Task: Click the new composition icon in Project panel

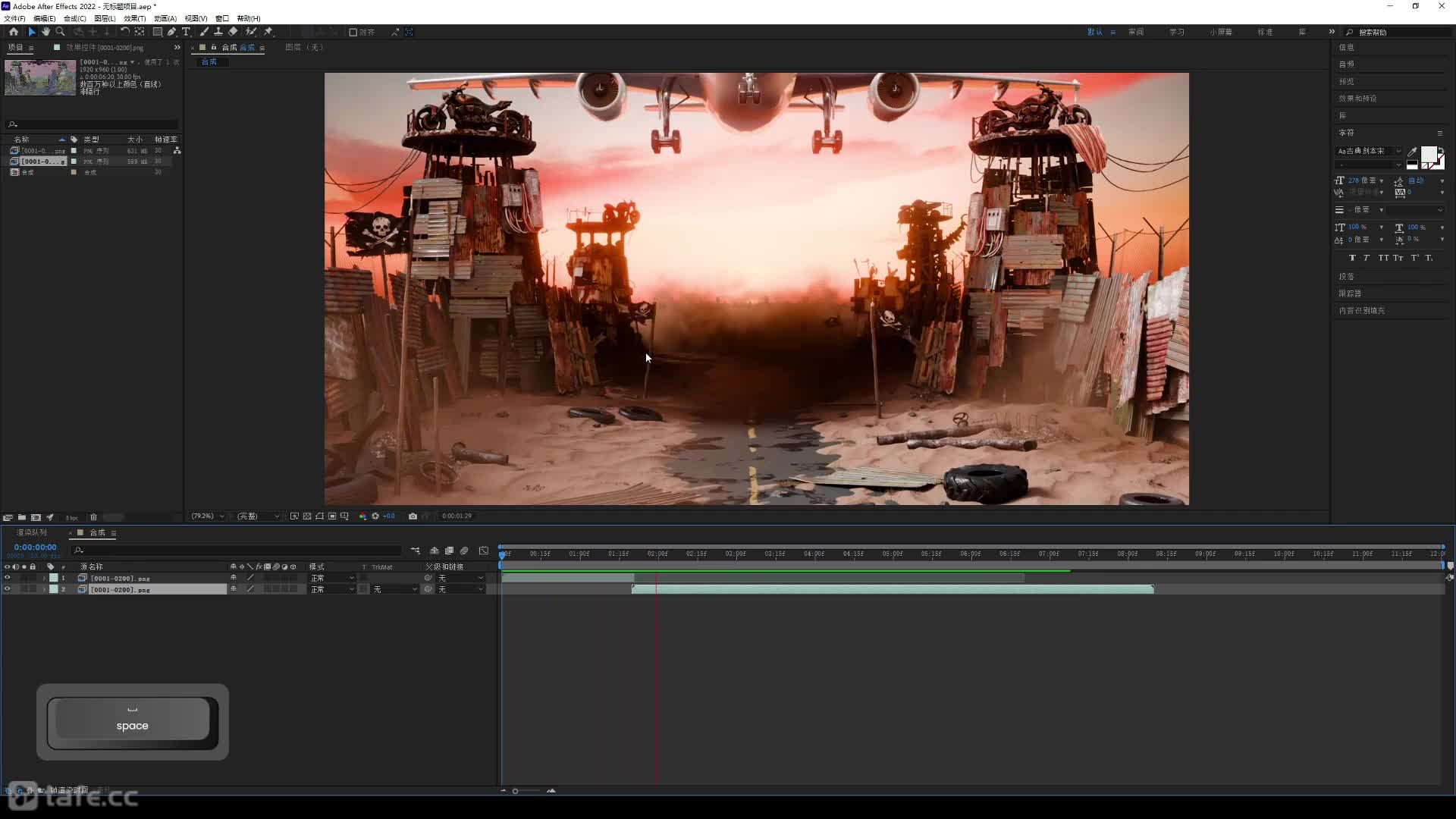Action: (36, 517)
